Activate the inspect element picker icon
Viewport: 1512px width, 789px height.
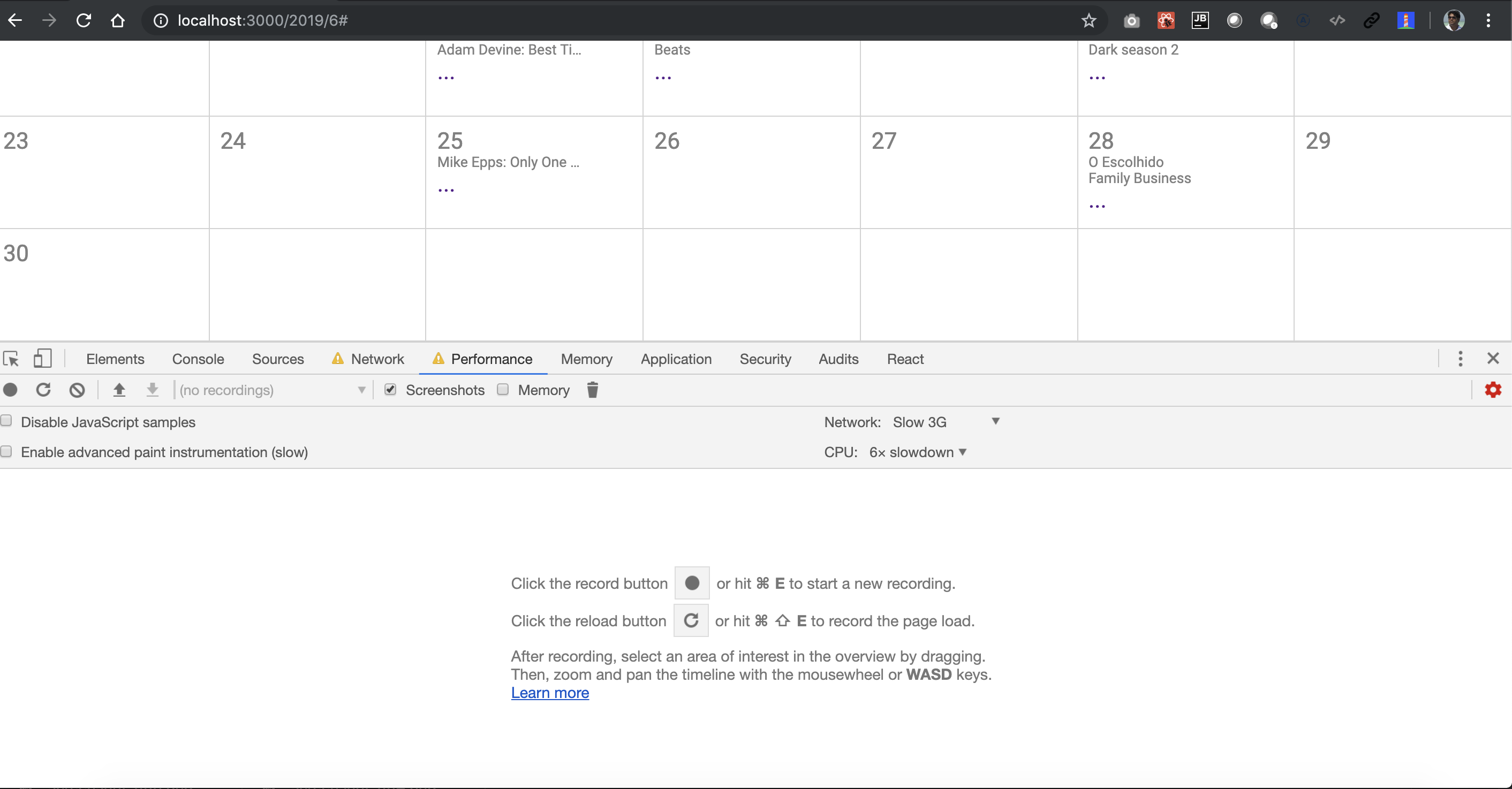click(11, 359)
